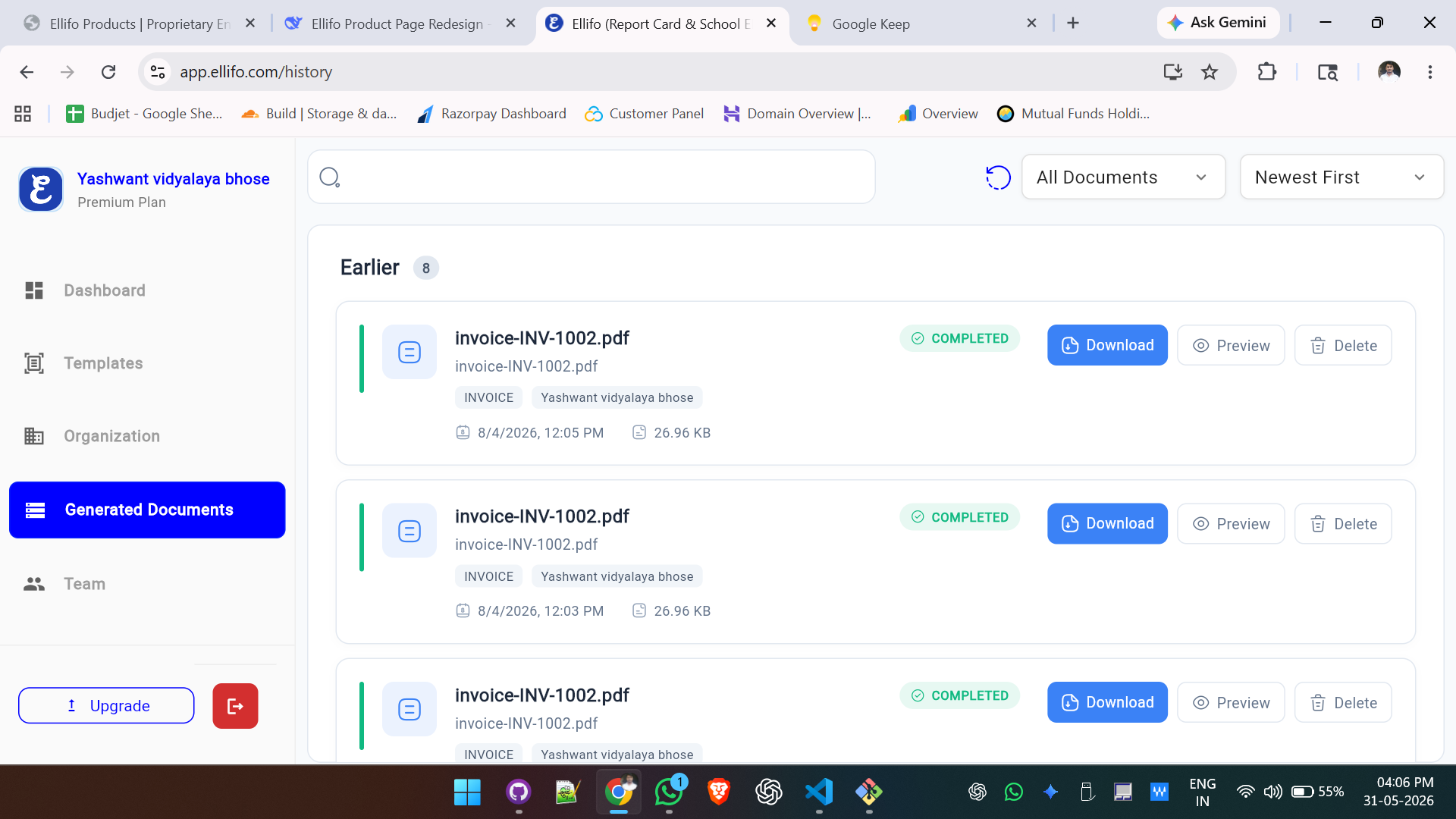The height and width of the screenshot is (819, 1456).
Task: Open the Chrome profile avatar
Action: pyautogui.click(x=1389, y=72)
